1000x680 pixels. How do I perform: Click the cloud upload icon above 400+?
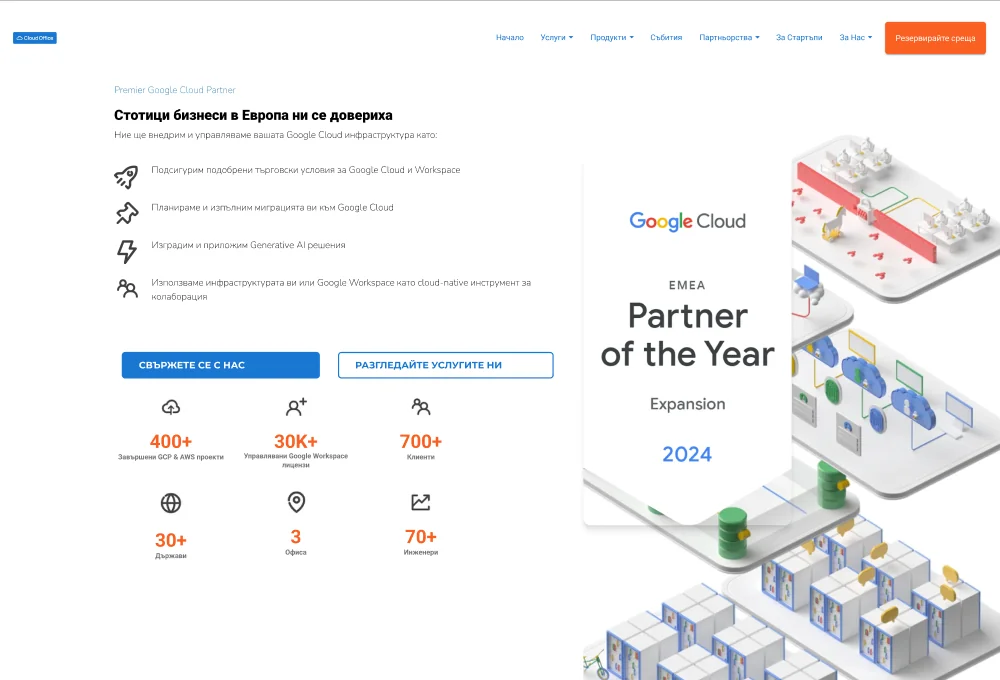pos(171,407)
